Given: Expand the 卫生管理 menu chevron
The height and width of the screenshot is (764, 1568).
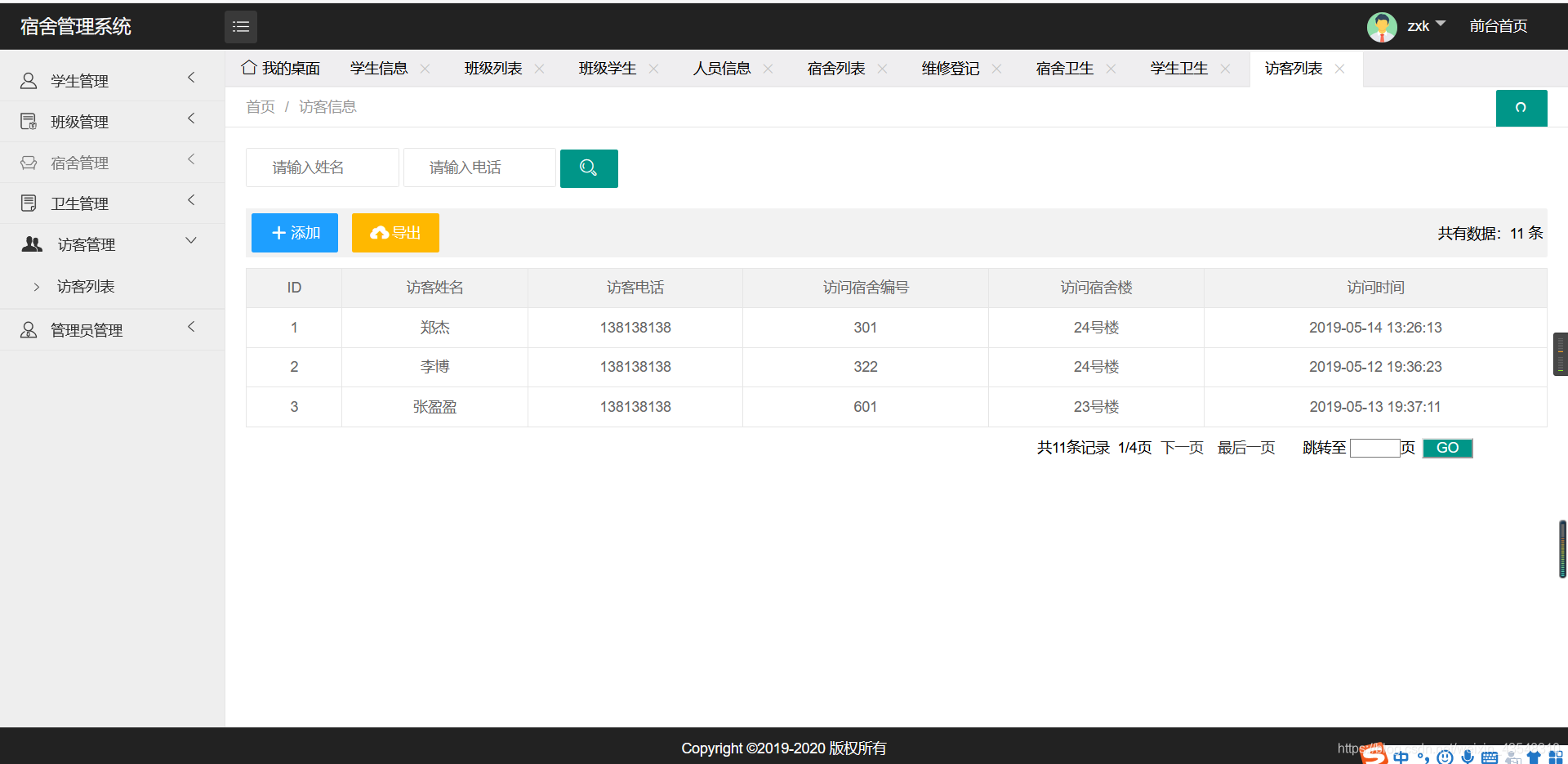Looking at the screenshot, I should click(192, 200).
